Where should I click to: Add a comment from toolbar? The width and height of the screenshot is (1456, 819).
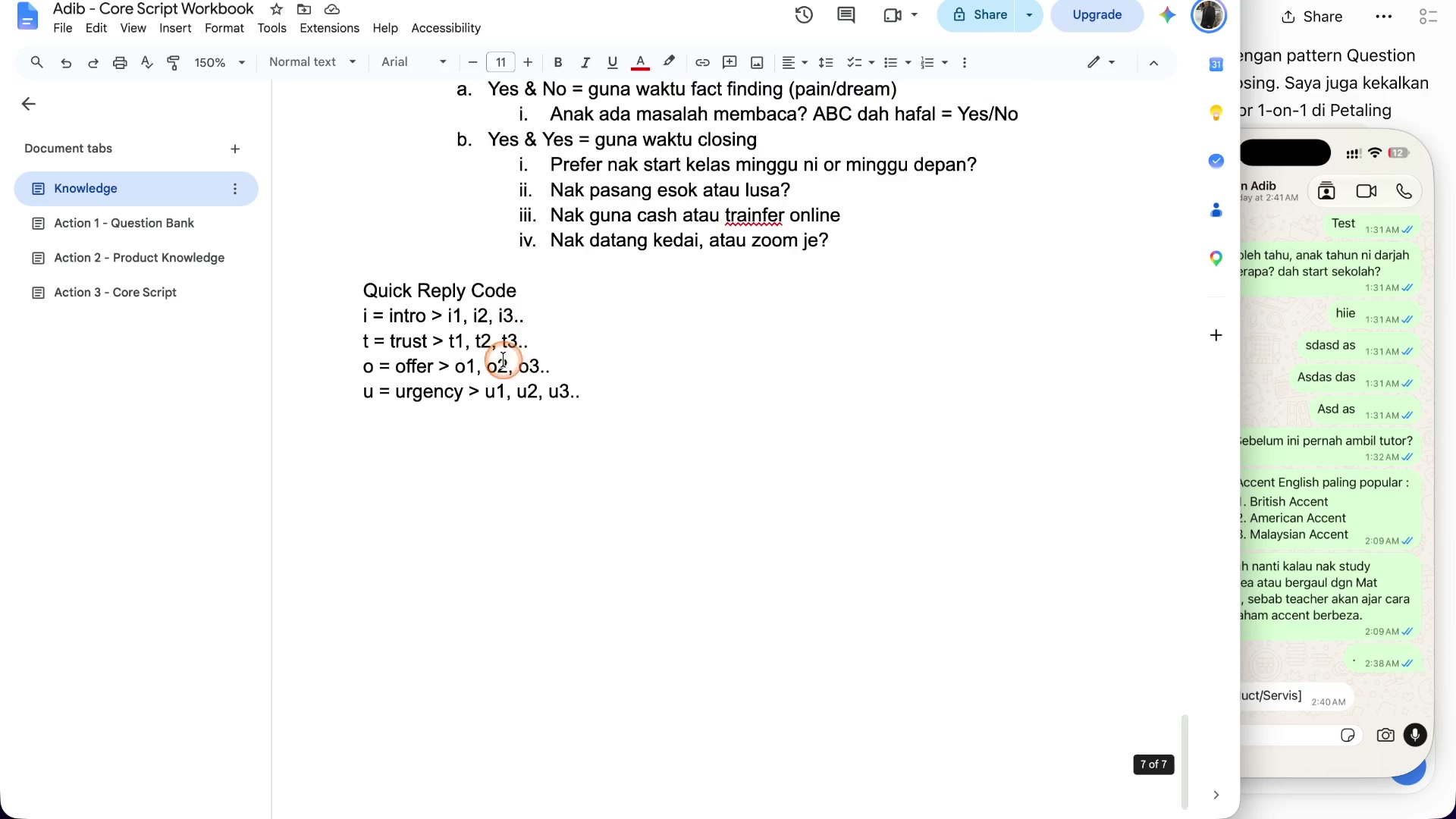[x=730, y=63]
